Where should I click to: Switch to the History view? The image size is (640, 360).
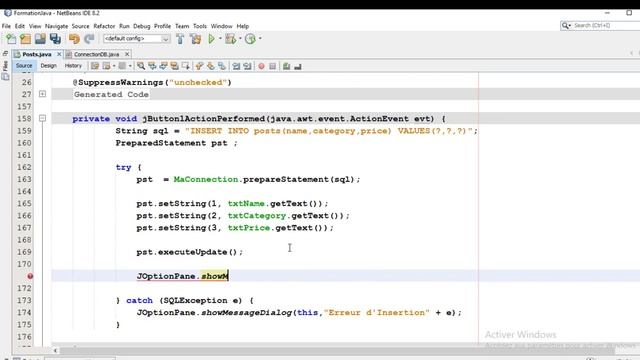(73, 66)
